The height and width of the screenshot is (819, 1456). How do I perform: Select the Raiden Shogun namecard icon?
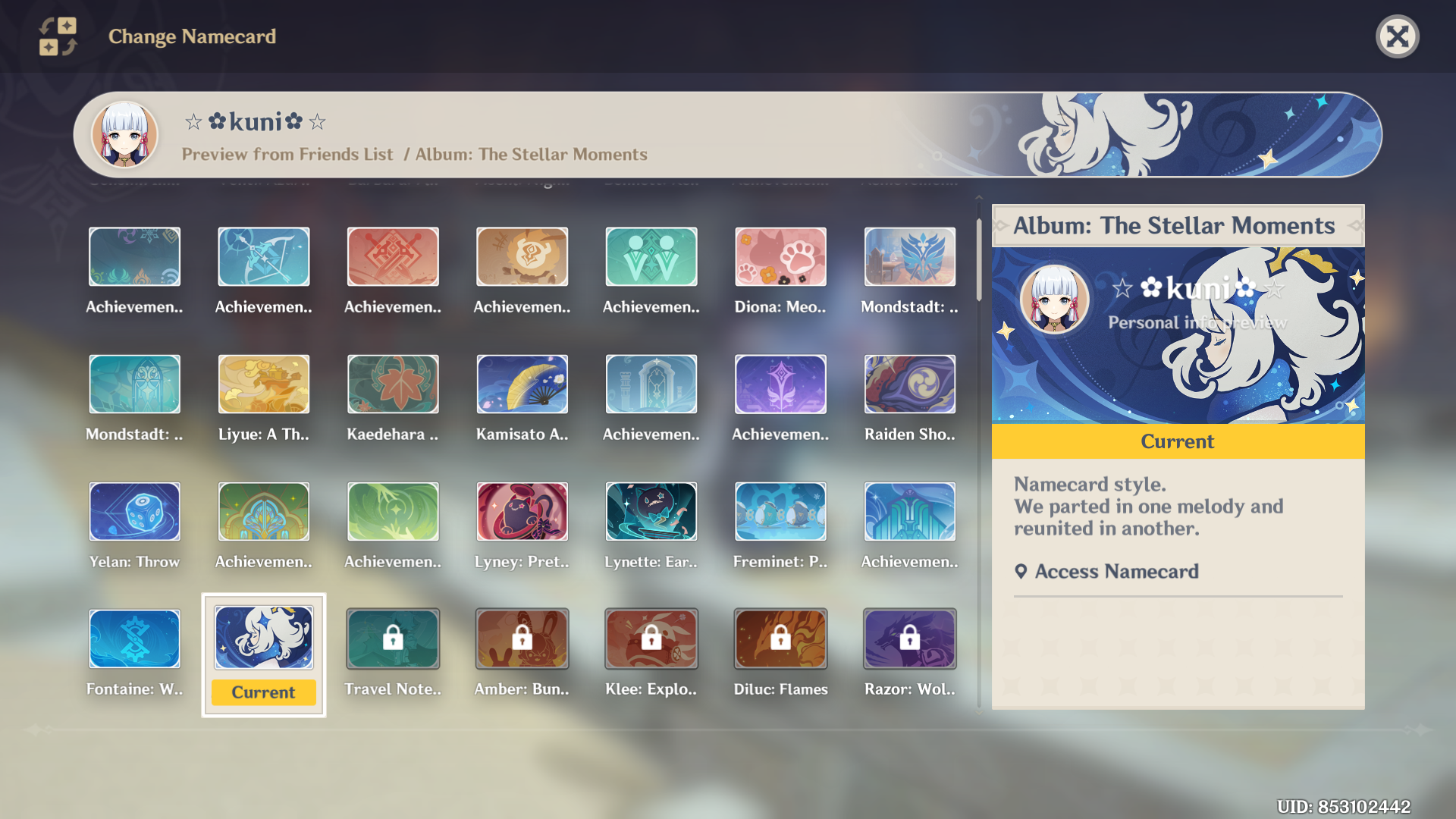point(909,384)
